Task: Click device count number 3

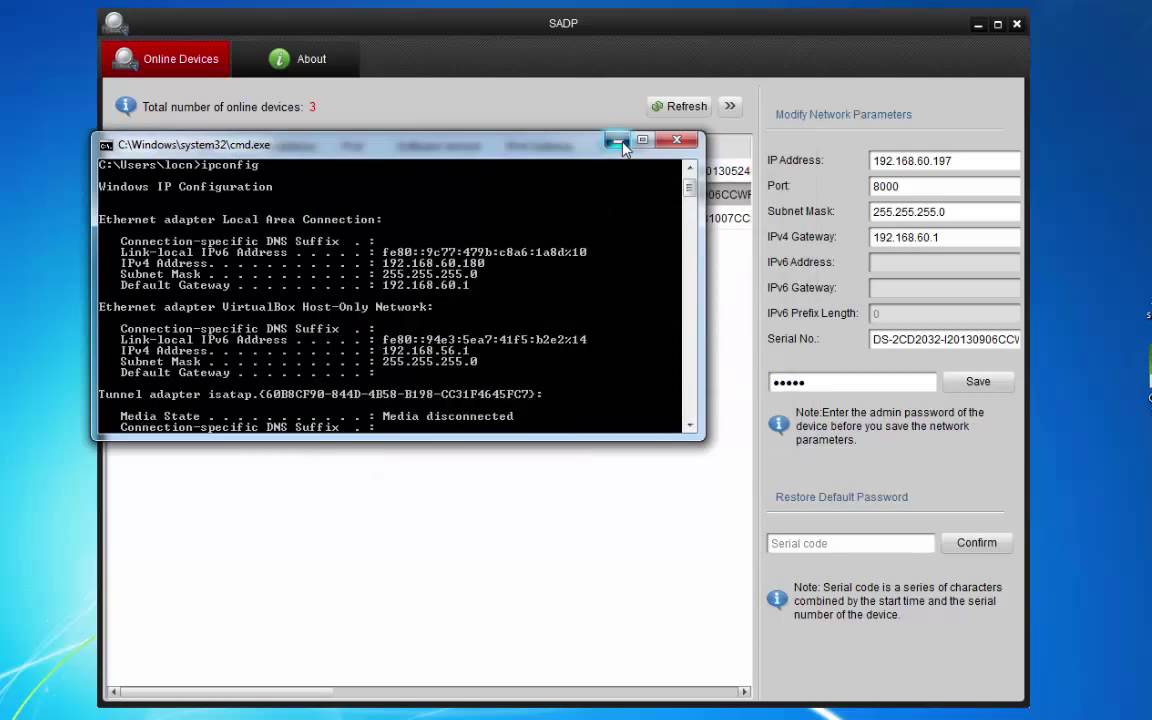Action: (x=312, y=107)
